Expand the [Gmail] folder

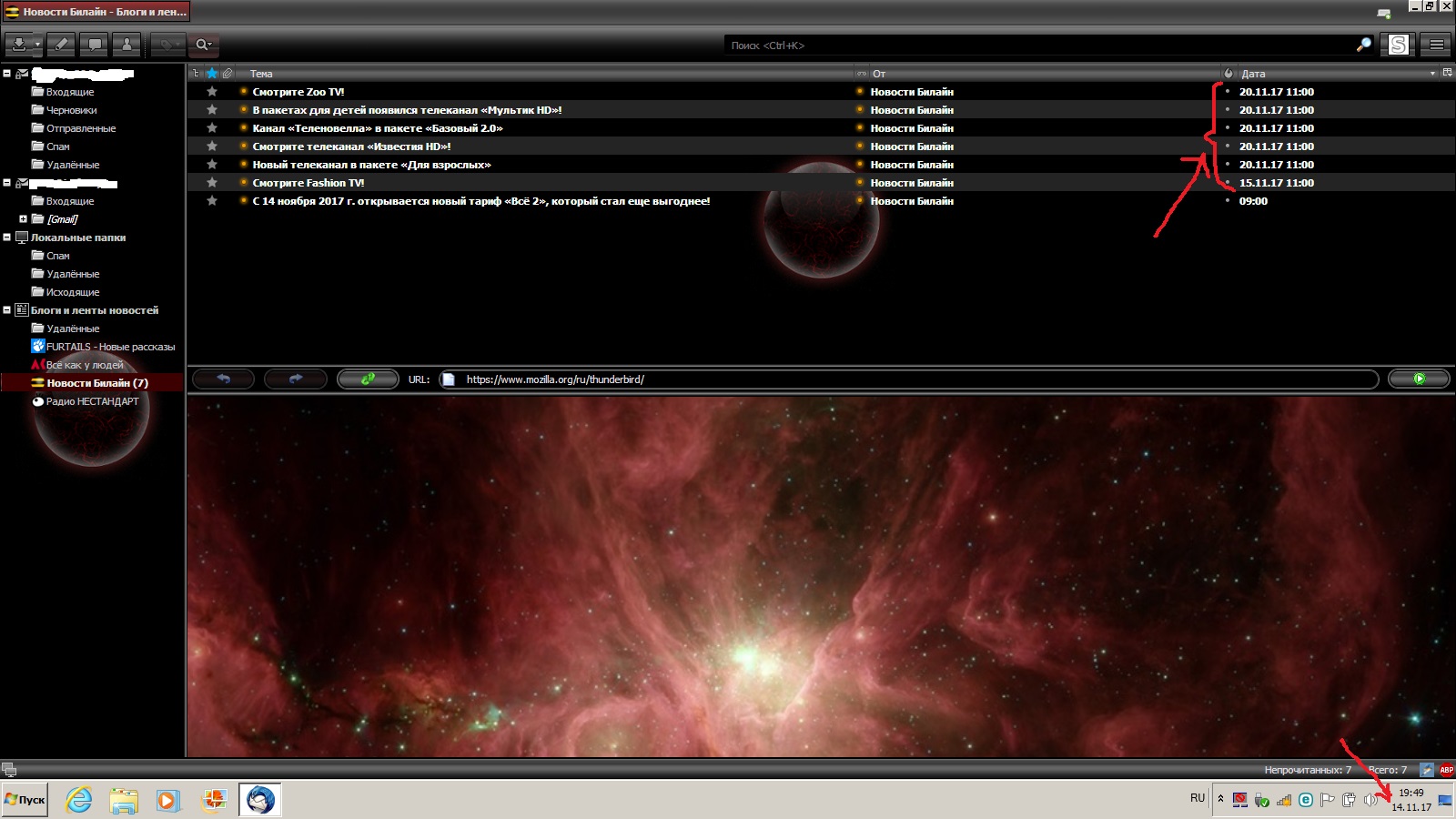pyautogui.click(x=23, y=219)
